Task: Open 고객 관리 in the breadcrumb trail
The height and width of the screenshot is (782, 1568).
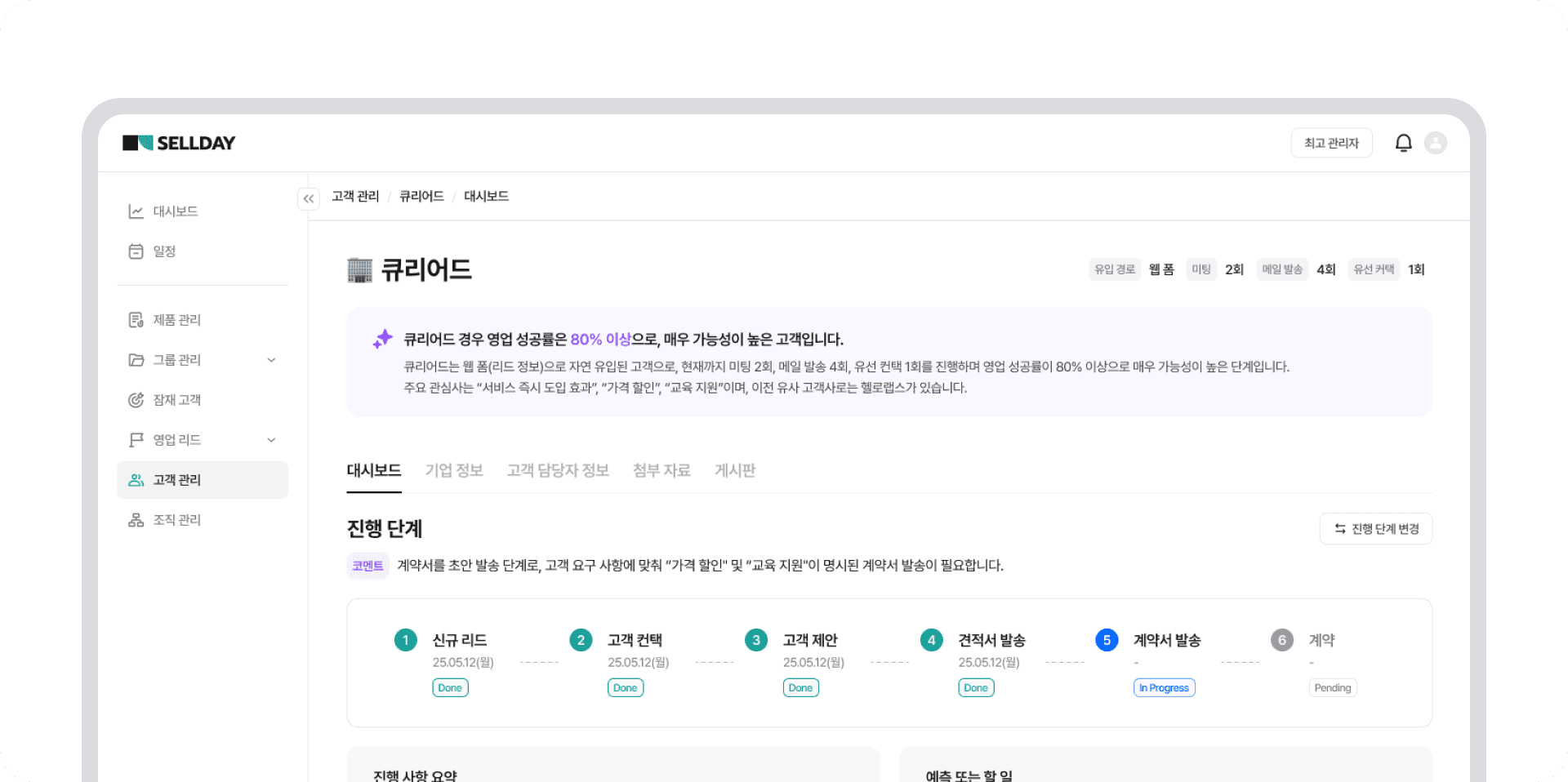Action: click(355, 196)
